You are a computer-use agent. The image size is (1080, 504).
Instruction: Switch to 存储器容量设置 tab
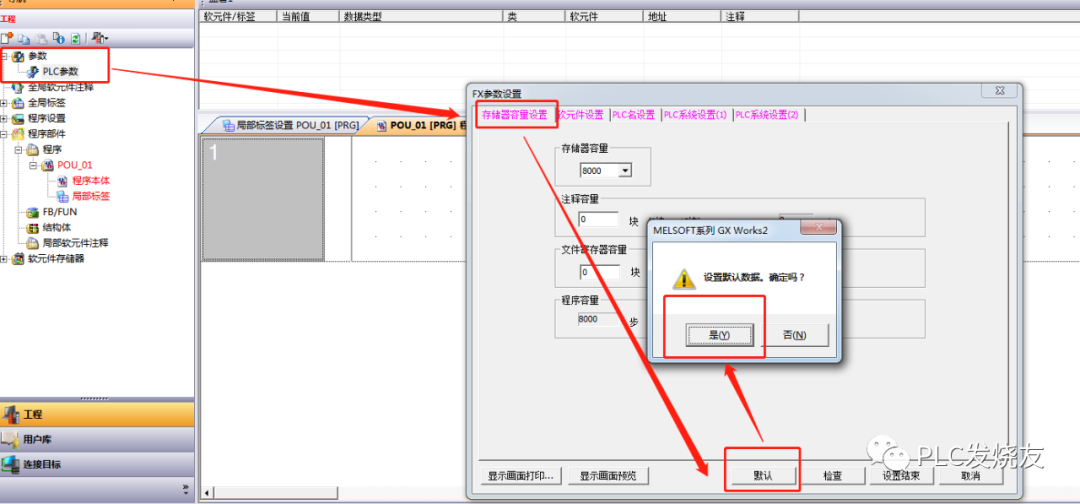point(515,115)
